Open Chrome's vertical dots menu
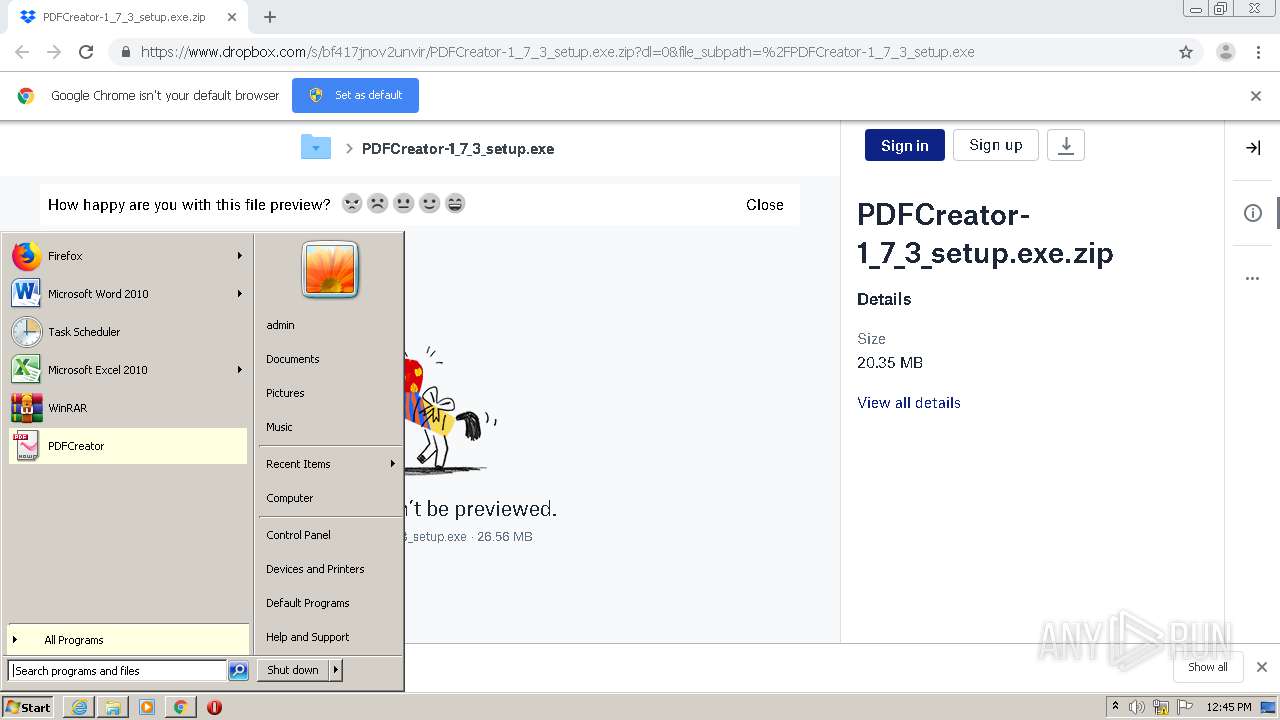The image size is (1280, 720). [1258, 52]
